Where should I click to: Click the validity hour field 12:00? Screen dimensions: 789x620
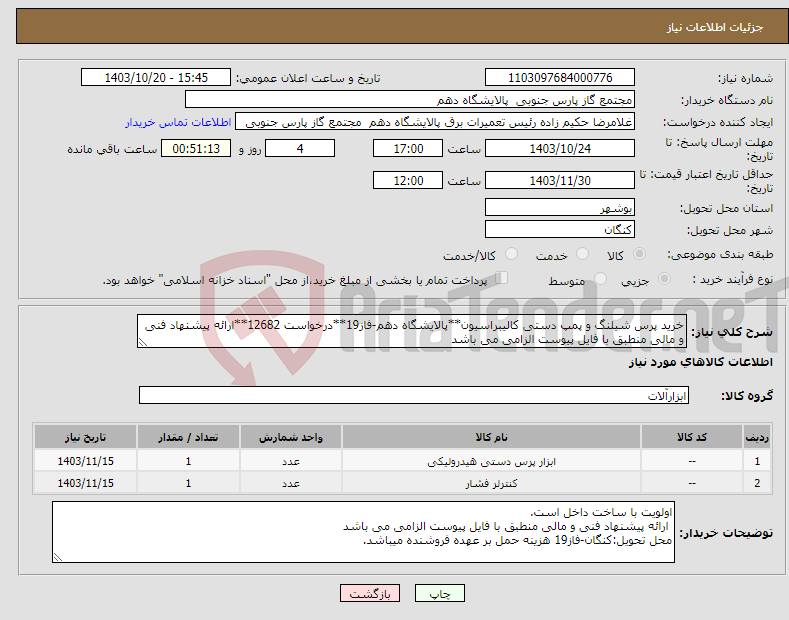(408, 180)
